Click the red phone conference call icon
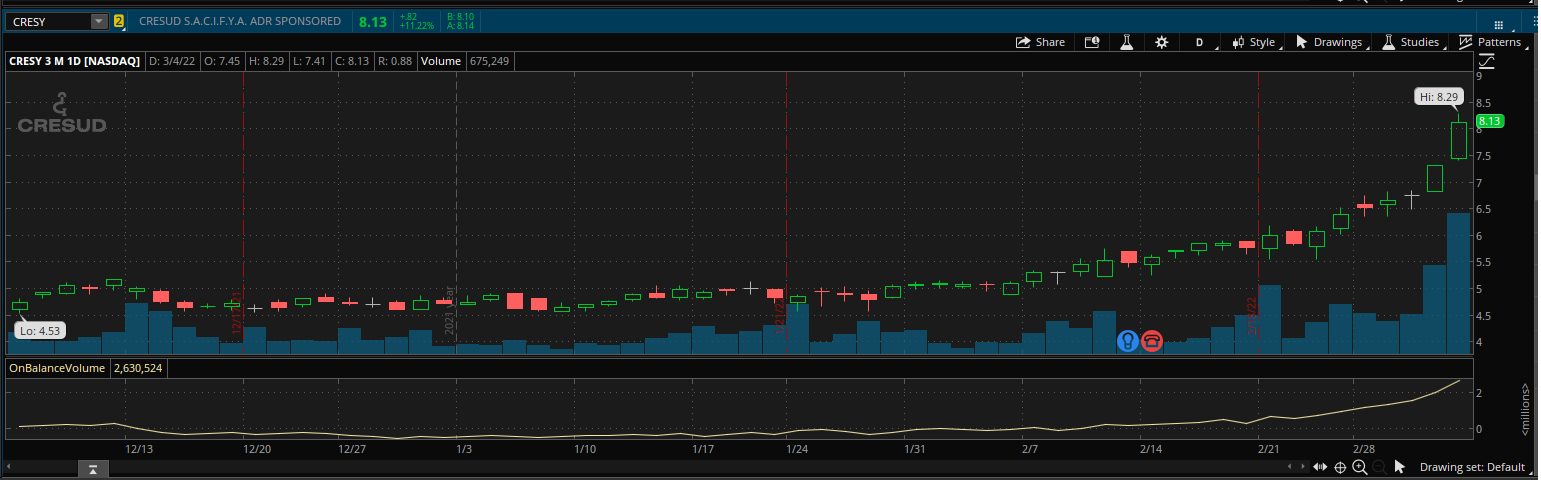The height and width of the screenshot is (485, 1541). pyautogui.click(x=1152, y=341)
